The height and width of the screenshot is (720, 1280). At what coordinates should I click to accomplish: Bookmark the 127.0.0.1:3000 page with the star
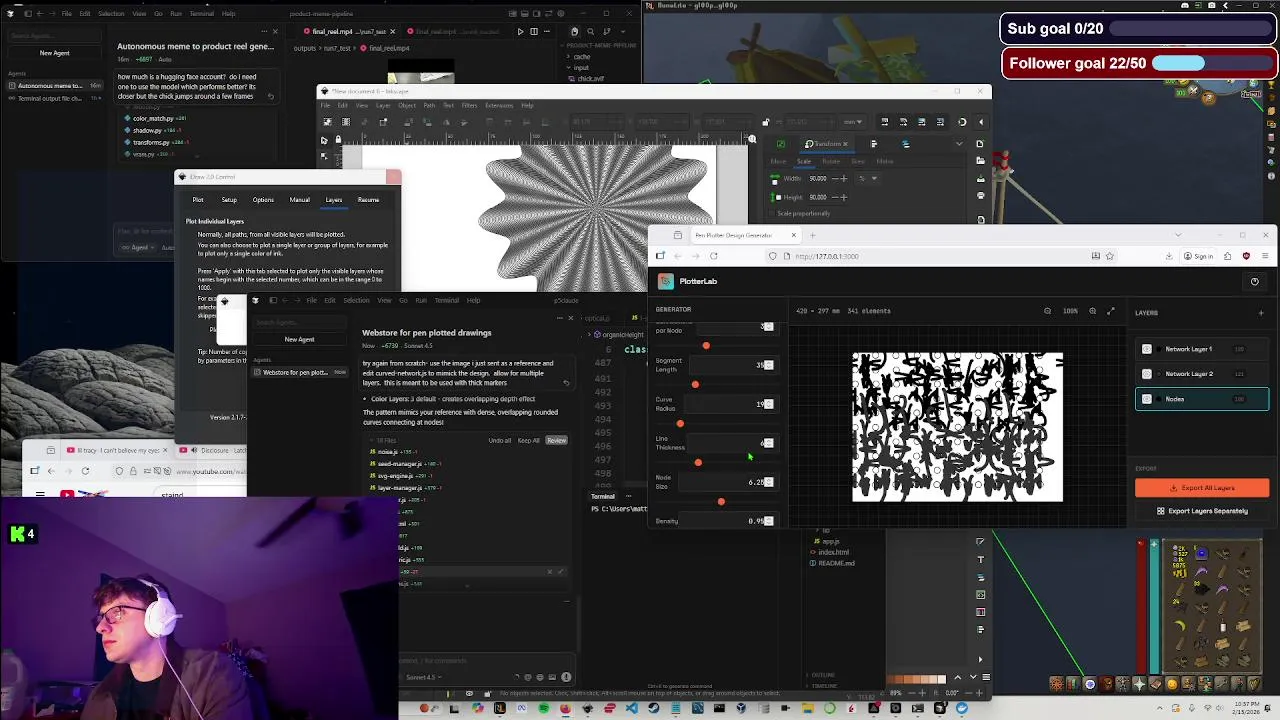point(1110,256)
